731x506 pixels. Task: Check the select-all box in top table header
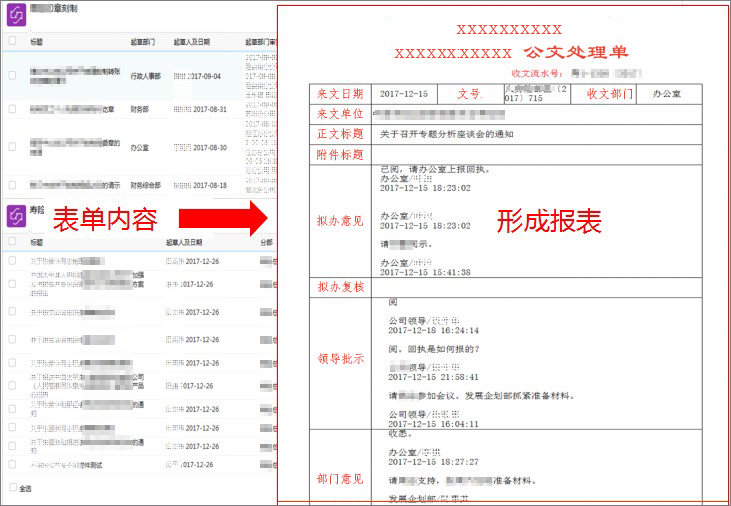[x=12, y=41]
